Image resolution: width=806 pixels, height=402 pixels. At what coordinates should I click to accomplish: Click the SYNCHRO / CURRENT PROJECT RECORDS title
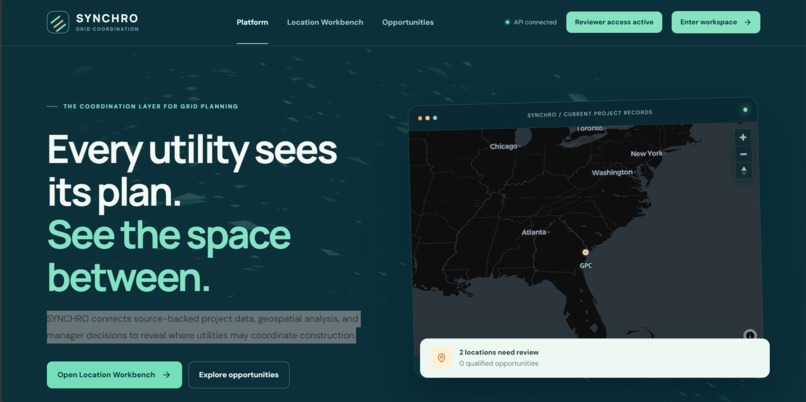tap(590, 113)
